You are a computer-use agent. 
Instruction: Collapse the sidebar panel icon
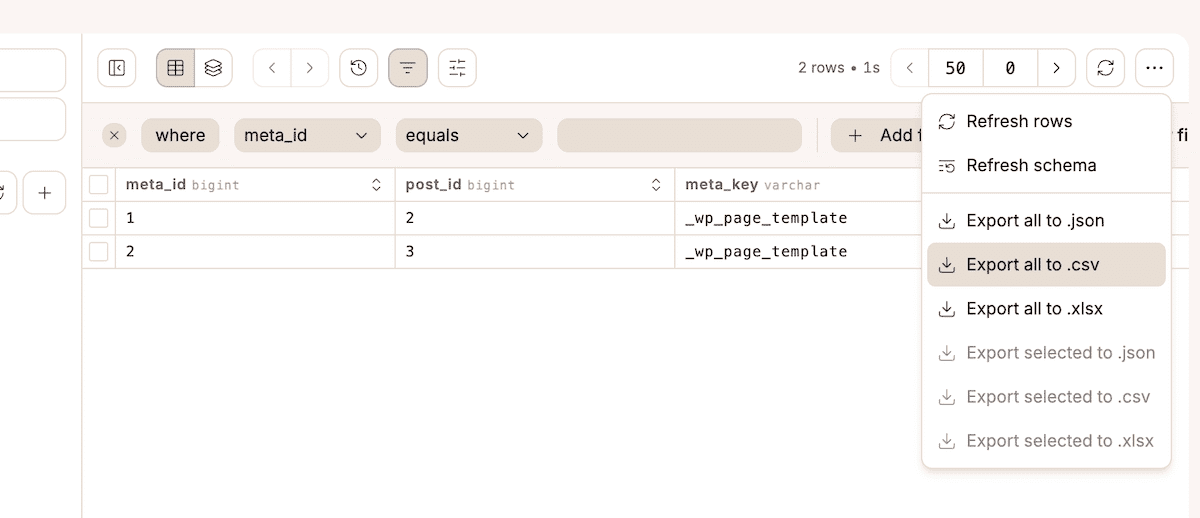[x=116, y=68]
